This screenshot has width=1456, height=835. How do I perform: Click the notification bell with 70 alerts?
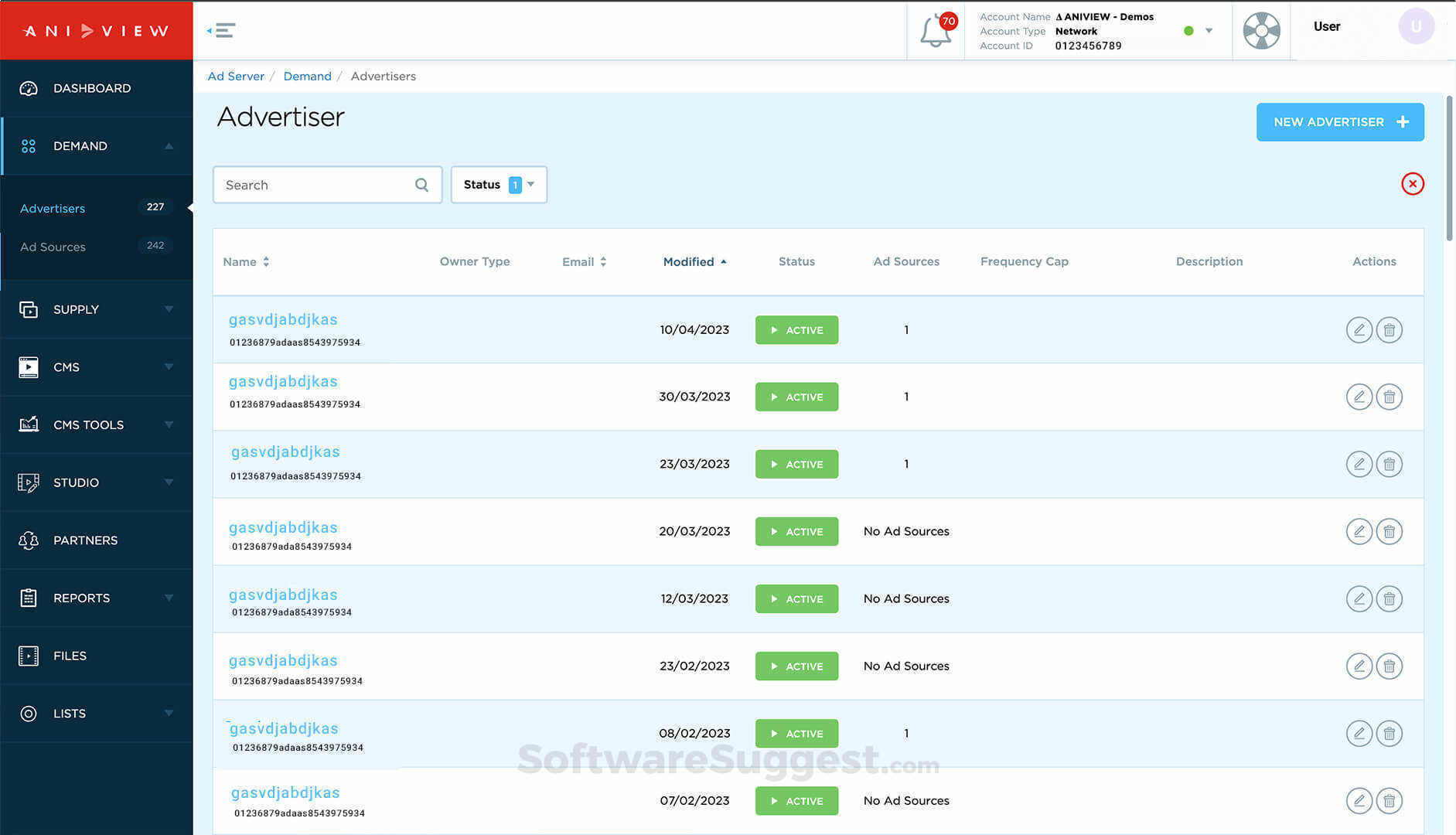click(x=936, y=31)
